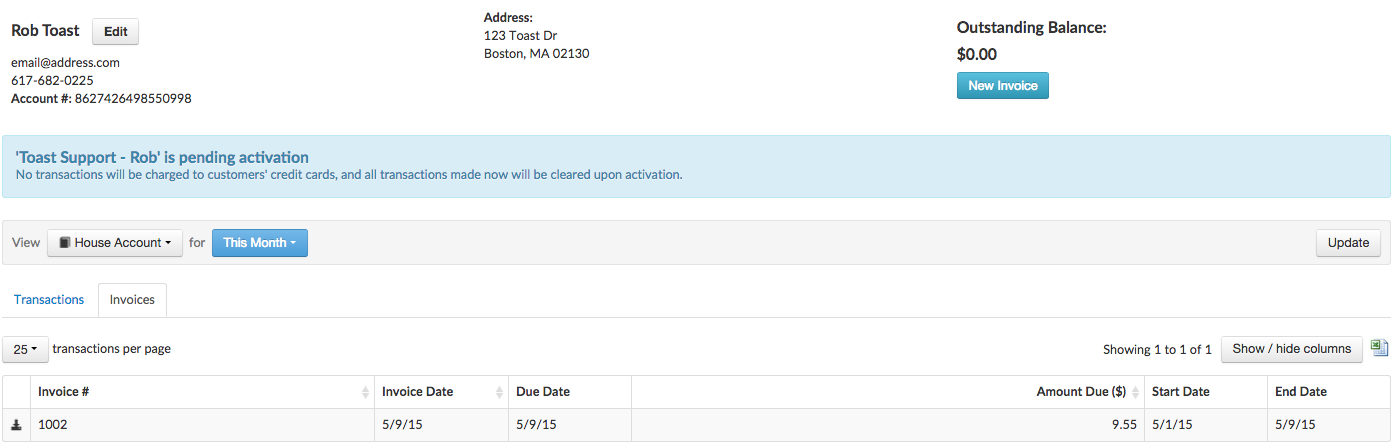Click the email@address.com contact text
Screen dimensions: 1395x448
[x=65, y=62]
